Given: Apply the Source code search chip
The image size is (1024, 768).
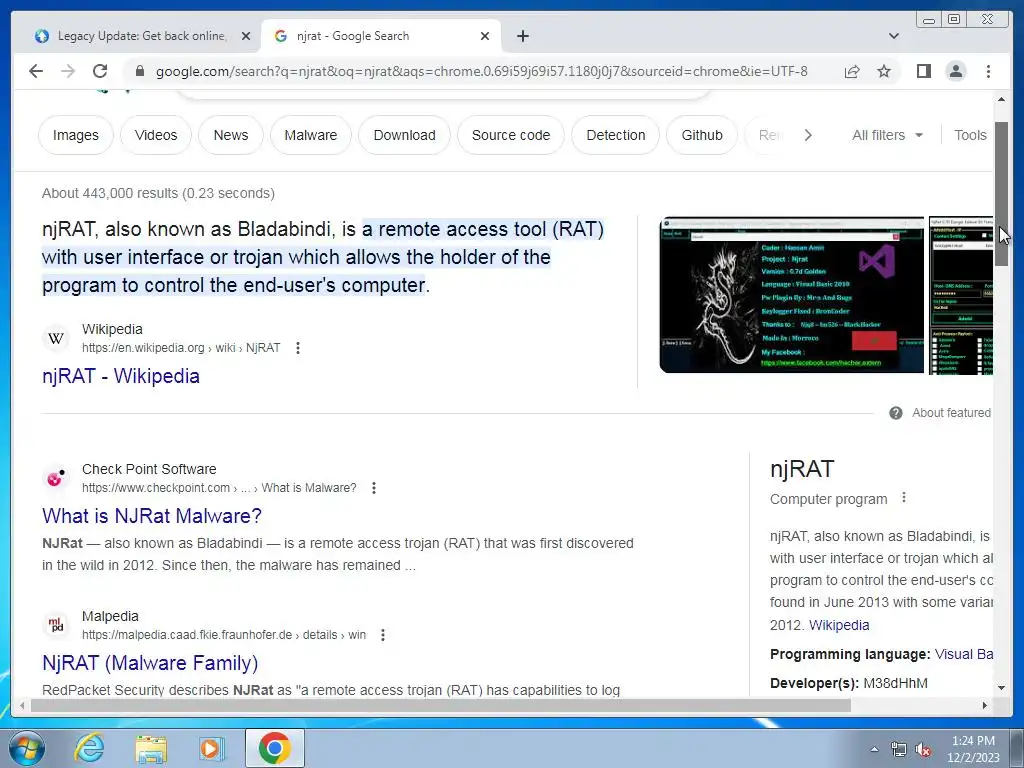Looking at the screenshot, I should point(511,135).
